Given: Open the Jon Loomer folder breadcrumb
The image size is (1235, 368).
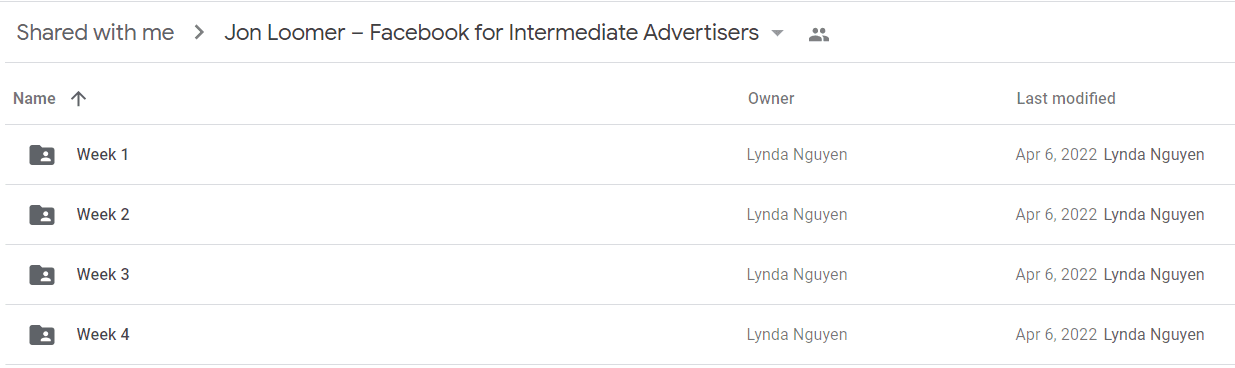Looking at the screenshot, I should coord(491,33).
